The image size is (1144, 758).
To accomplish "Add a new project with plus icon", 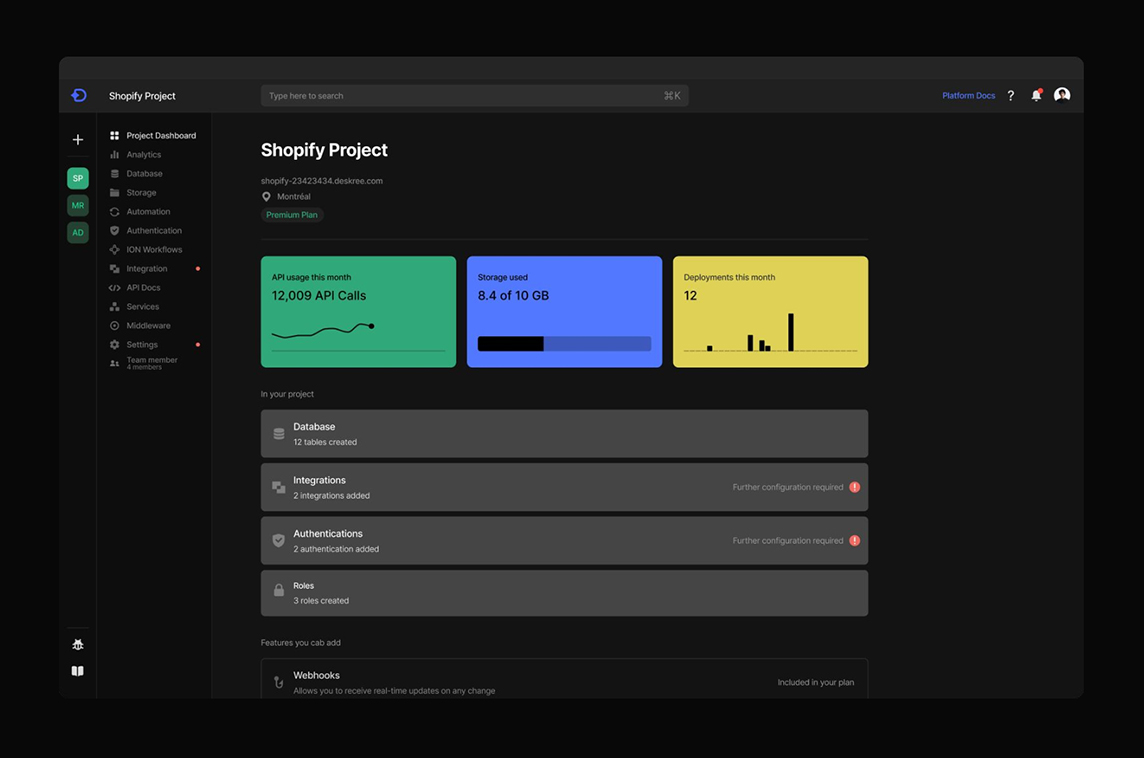I will (x=78, y=139).
